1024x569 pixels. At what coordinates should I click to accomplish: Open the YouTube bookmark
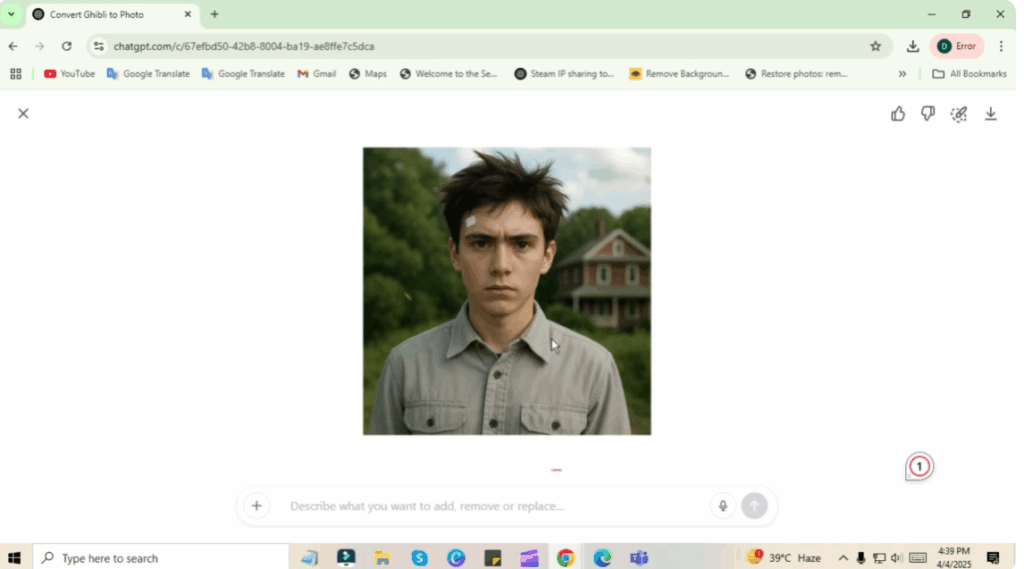[69, 74]
